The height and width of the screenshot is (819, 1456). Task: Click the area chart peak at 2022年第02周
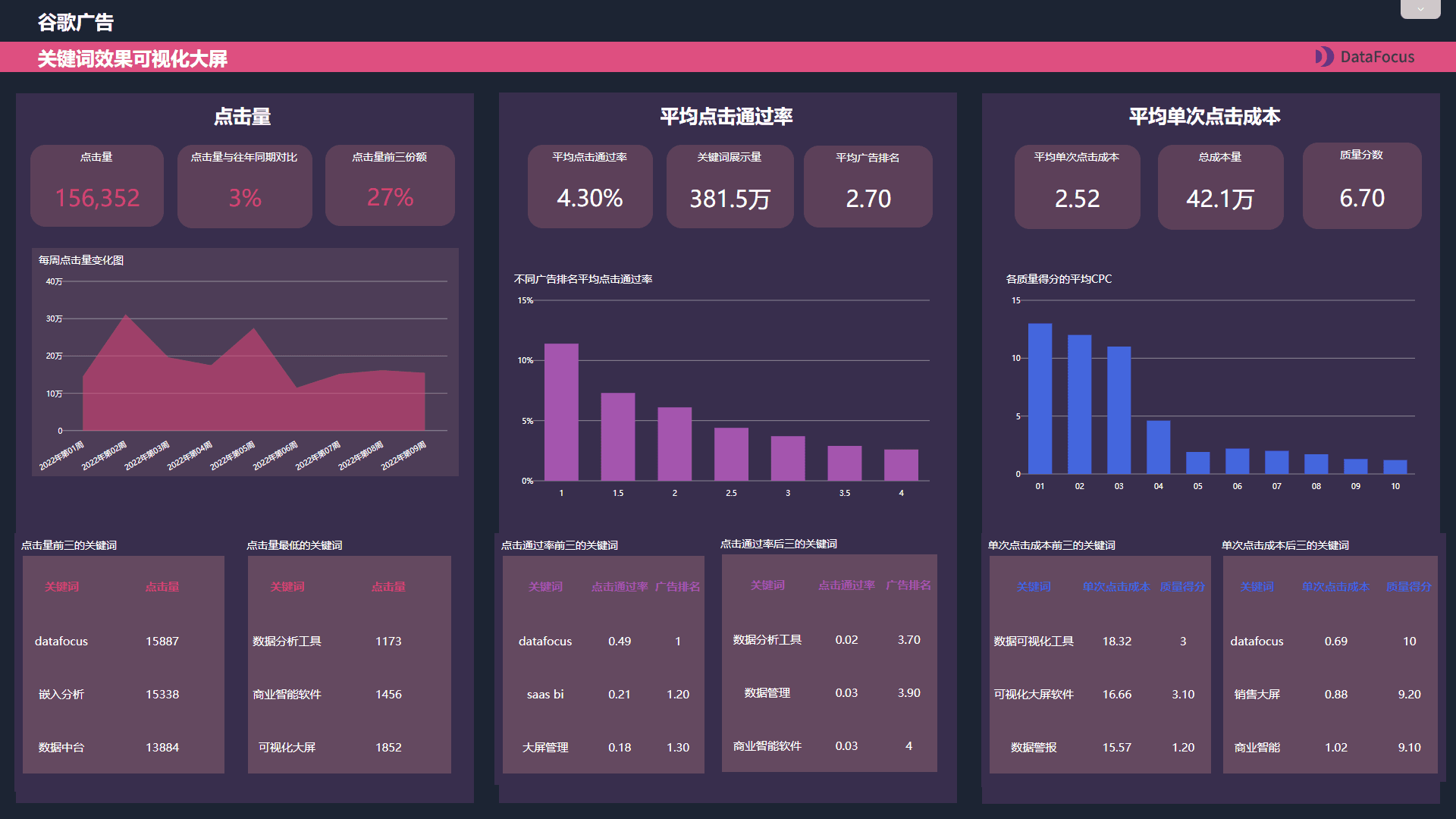click(126, 315)
